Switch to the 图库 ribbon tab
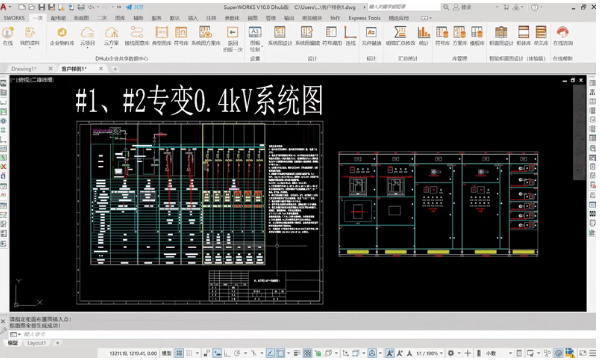The width and height of the screenshot is (600, 360). [120, 18]
